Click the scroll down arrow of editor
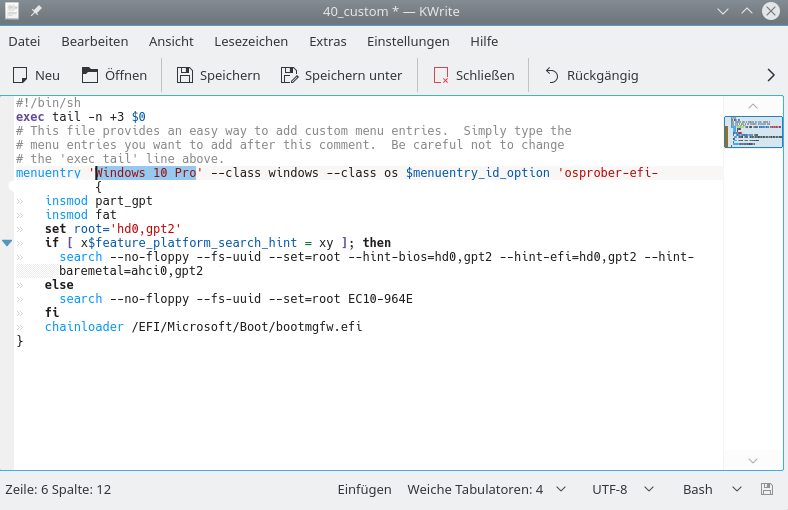Screen dimensions: 788x510 point(753,461)
